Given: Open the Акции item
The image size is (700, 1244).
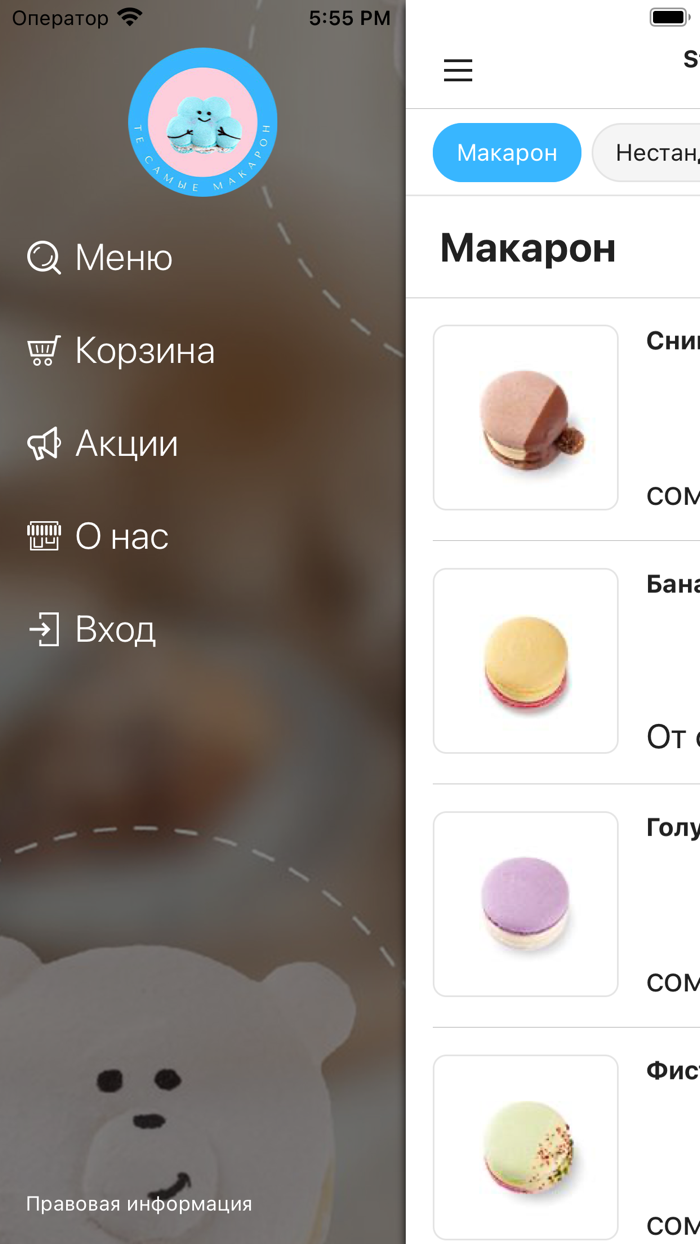Looking at the screenshot, I should 127,444.
